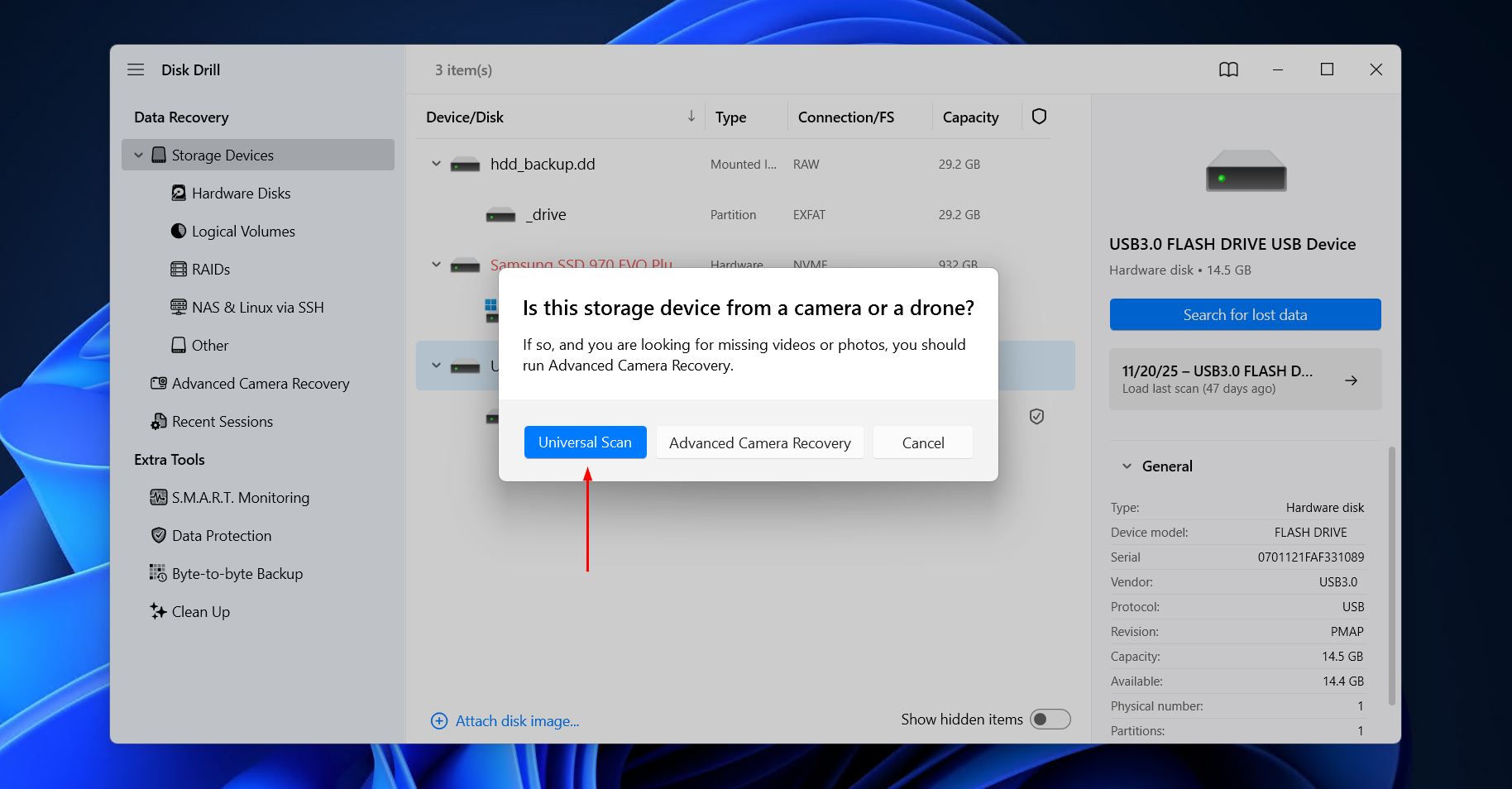Image resolution: width=1512 pixels, height=789 pixels.
Task: Click the large USB drive image in the details panel
Action: (1246, 170)
